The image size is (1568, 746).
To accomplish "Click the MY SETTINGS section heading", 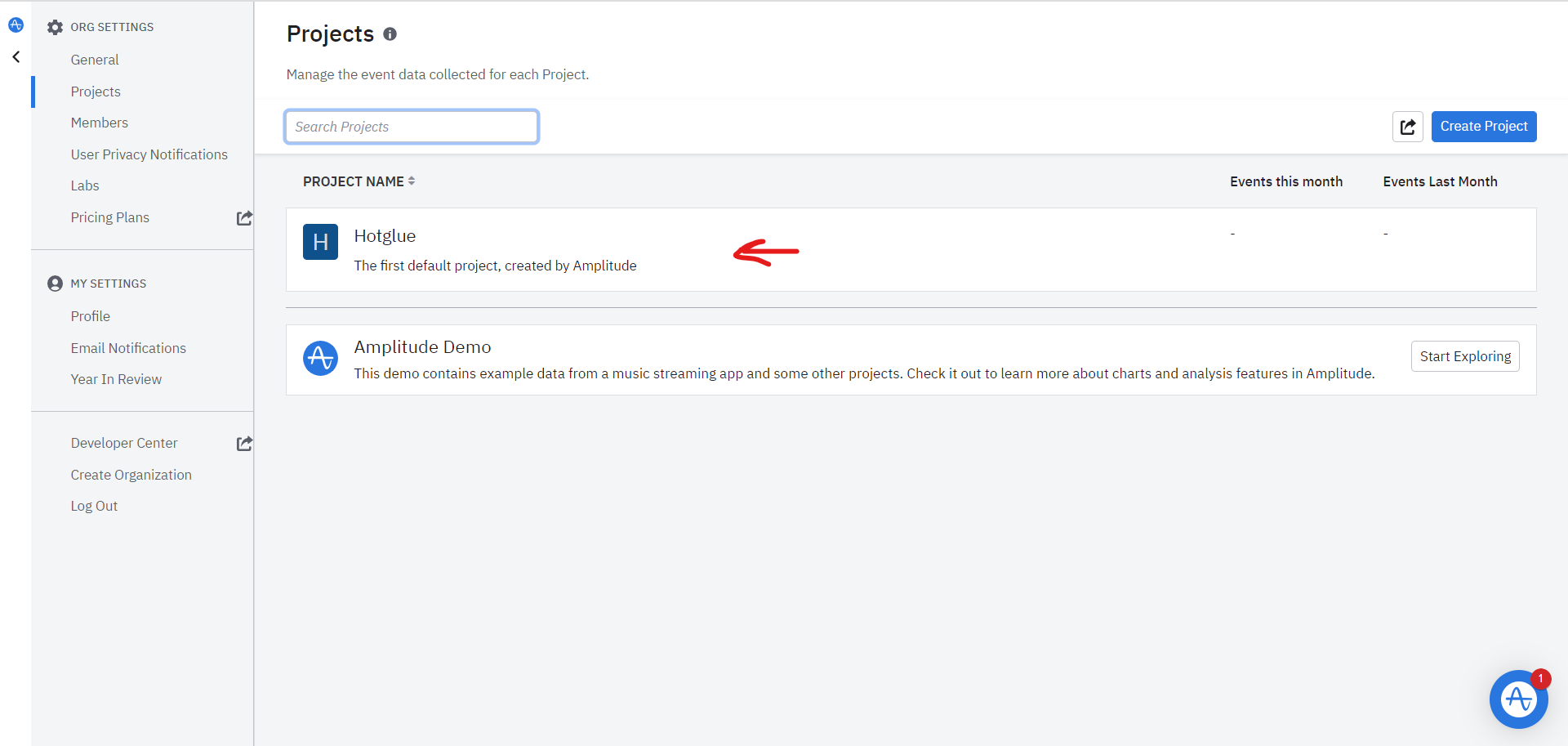I will tap(109, 284).
